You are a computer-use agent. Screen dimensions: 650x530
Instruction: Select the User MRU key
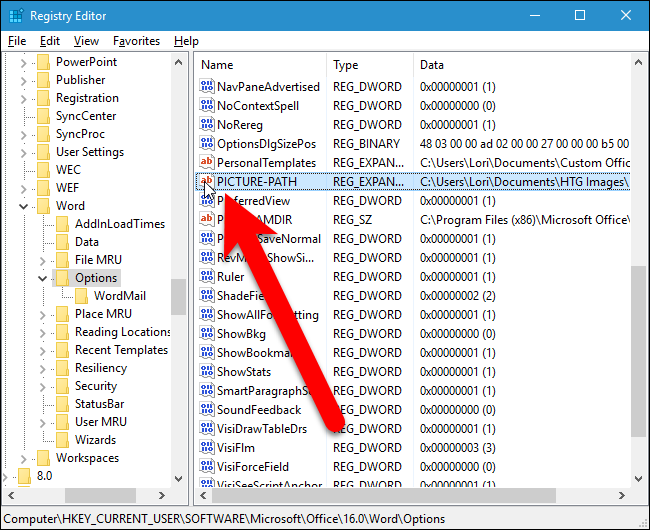pos(101,421)
